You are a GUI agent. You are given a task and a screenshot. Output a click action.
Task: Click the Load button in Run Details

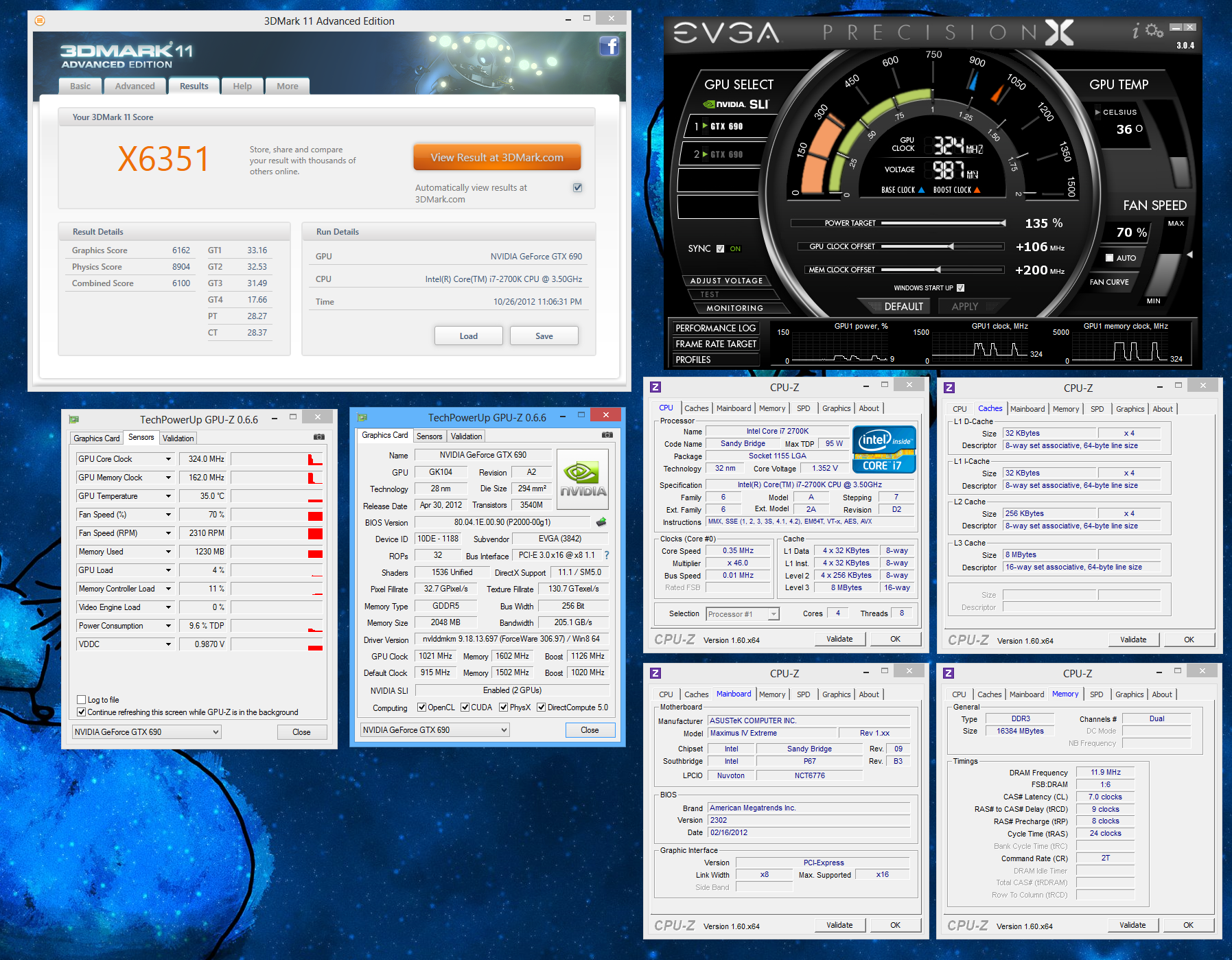(469, 336)
